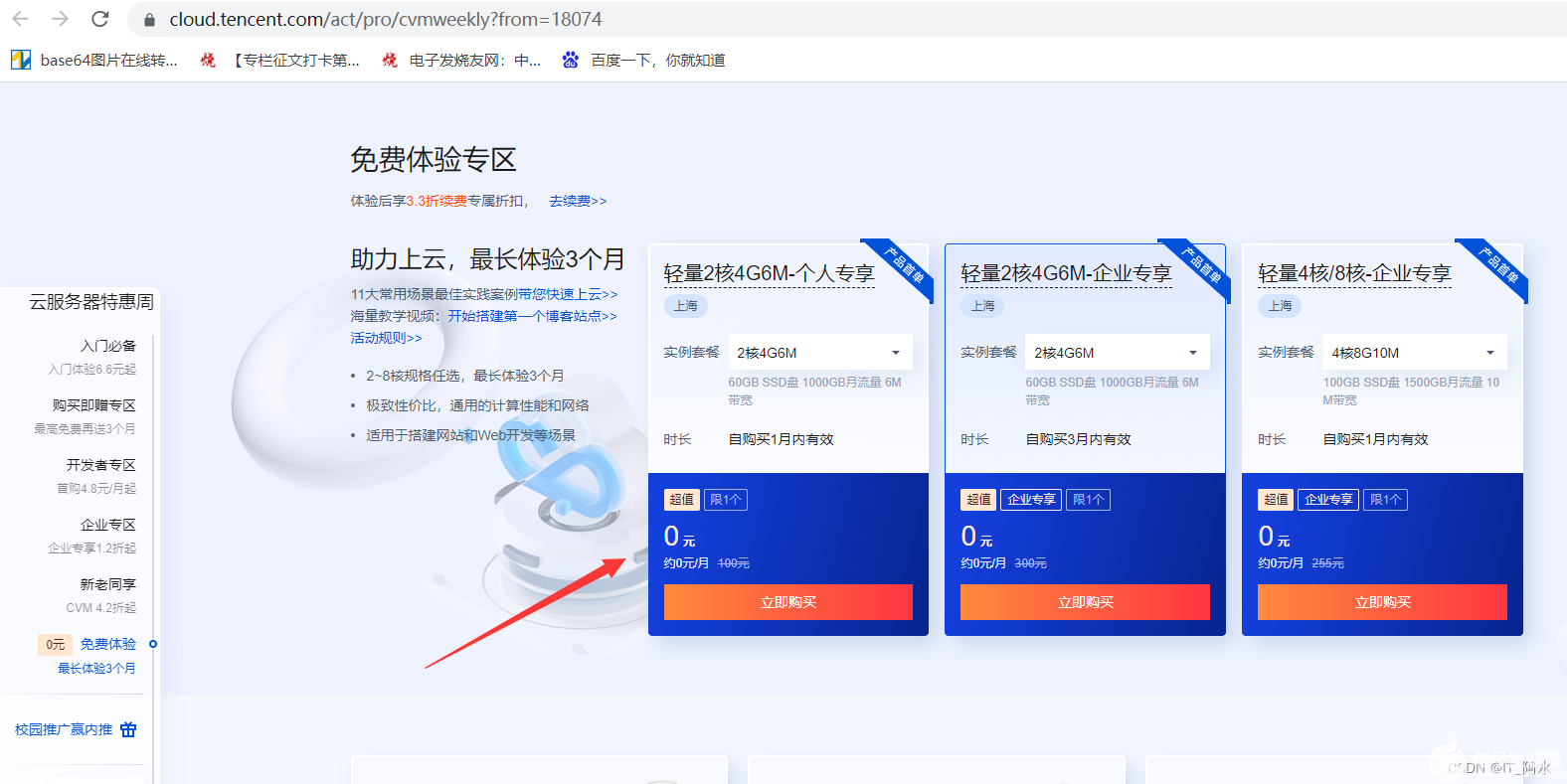The height and width of the screenshot is (784, 1567).
Task: Click the 云服务器特惠周 sidebar heading
Action: click(x=91, y=302)
